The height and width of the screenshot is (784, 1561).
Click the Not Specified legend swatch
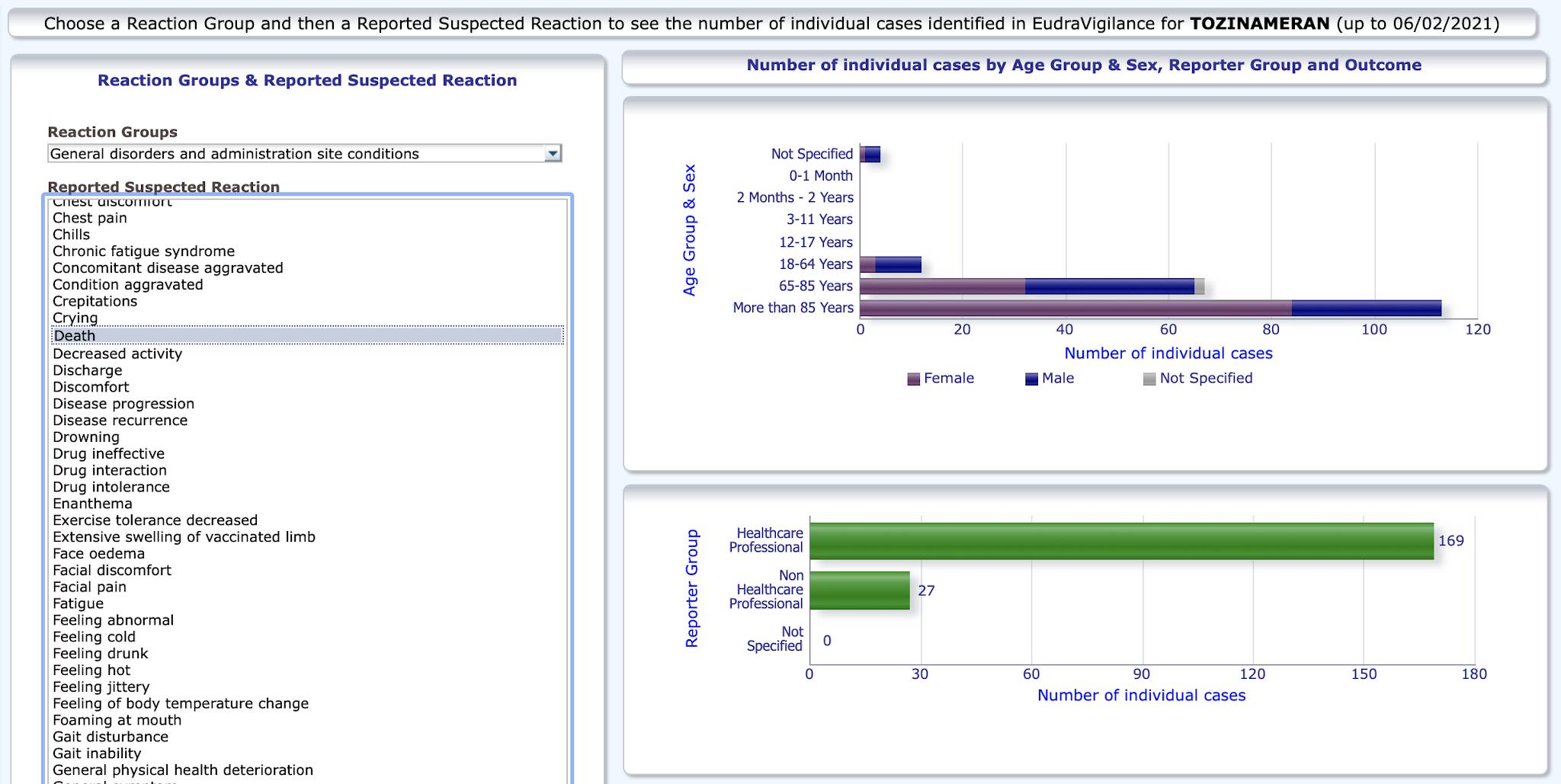pos(1149,379)
